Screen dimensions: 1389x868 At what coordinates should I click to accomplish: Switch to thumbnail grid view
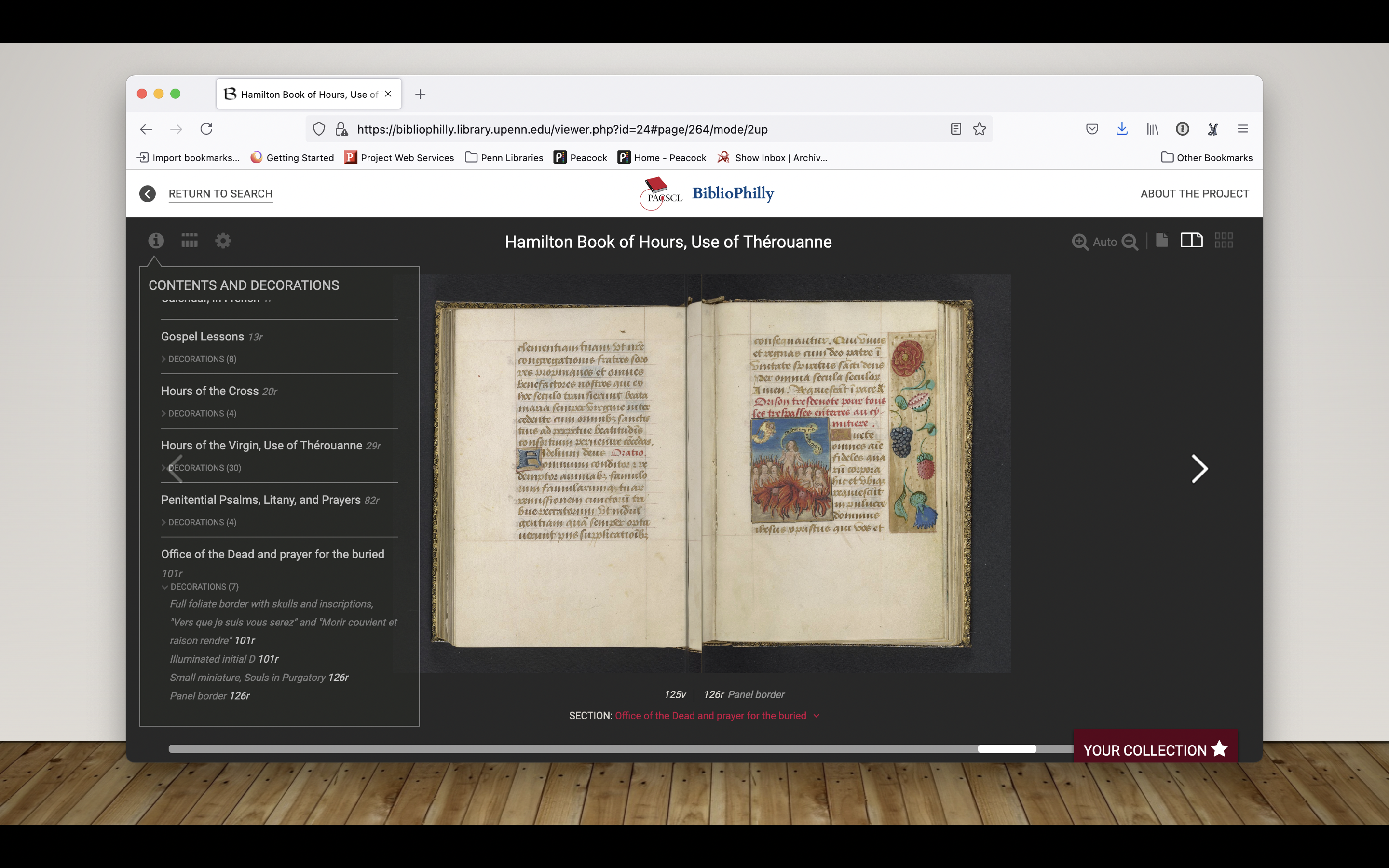[x=1224, y=240]
